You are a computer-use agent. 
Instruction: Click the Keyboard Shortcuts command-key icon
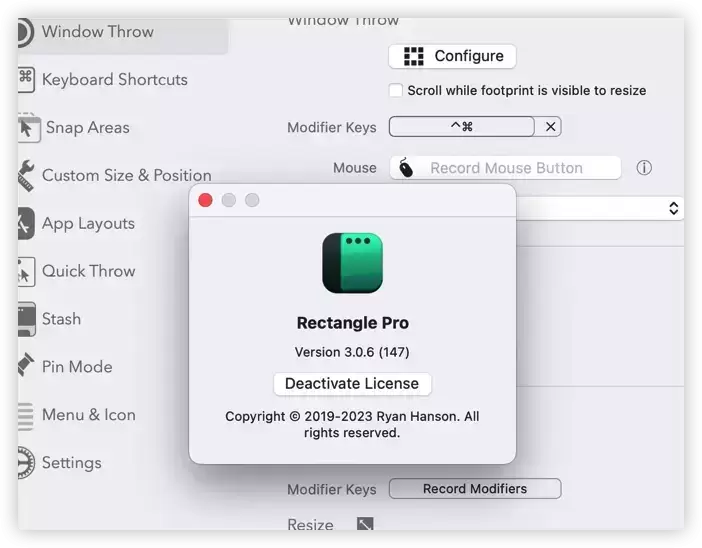coord(26,79)
